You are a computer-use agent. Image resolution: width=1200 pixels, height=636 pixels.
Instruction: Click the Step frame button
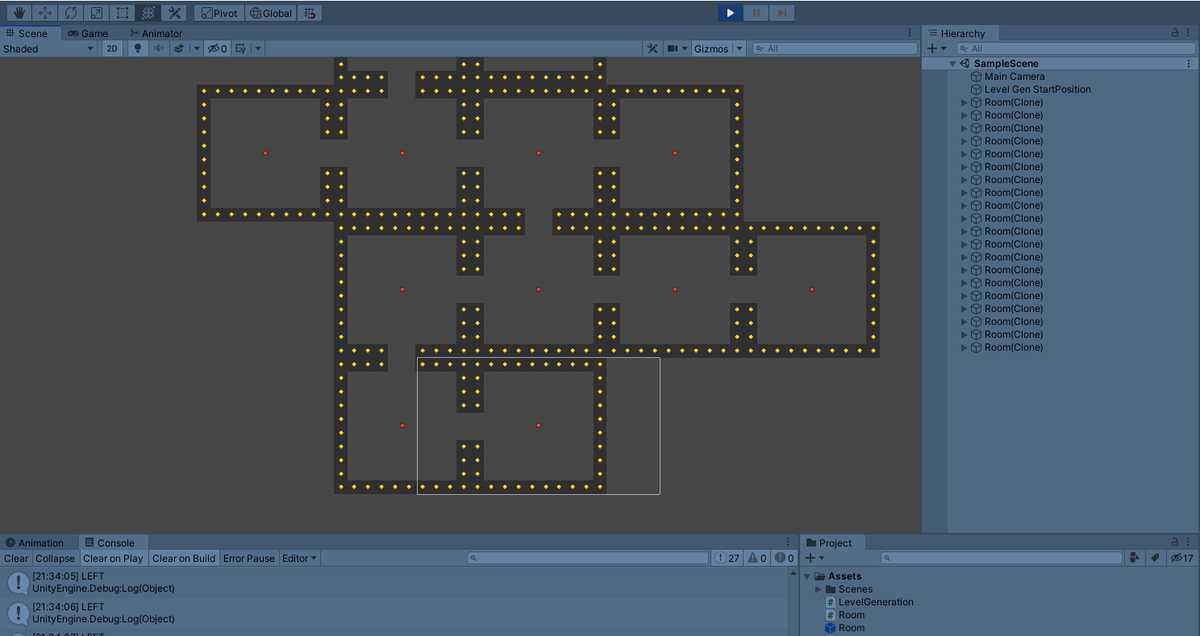[783, 13]
